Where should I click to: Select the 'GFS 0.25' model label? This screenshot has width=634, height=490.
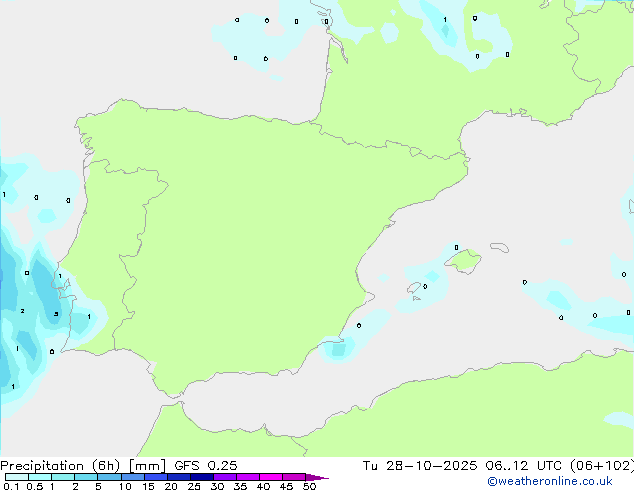(205, 466)
